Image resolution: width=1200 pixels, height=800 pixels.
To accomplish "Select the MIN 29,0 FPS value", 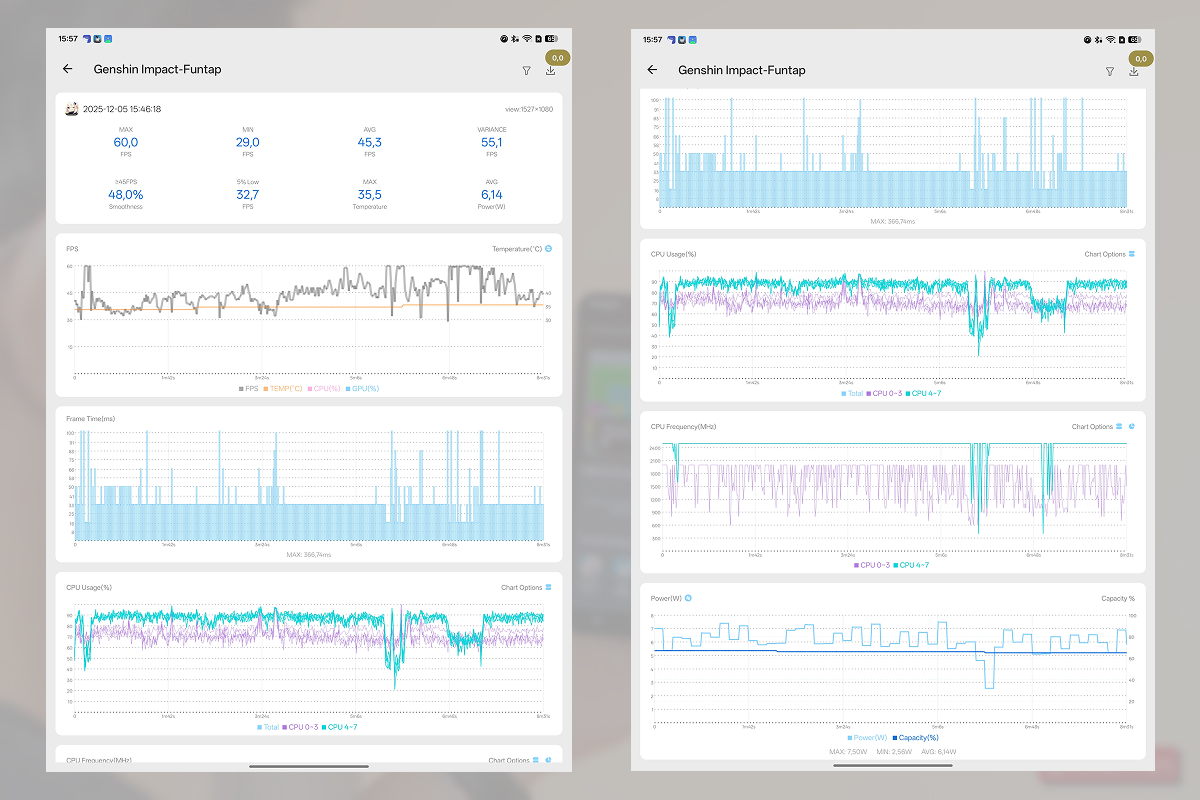I will click(248, 143).
